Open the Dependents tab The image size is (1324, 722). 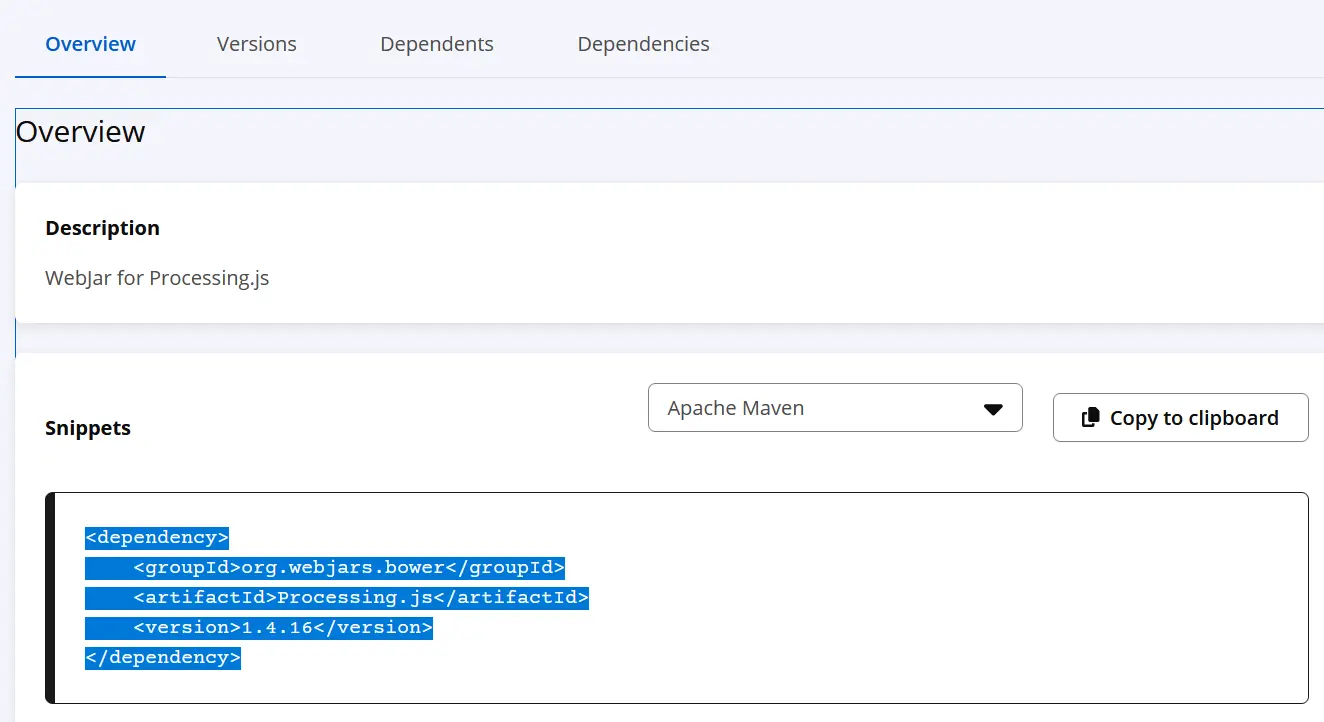[x=436, y=44]
